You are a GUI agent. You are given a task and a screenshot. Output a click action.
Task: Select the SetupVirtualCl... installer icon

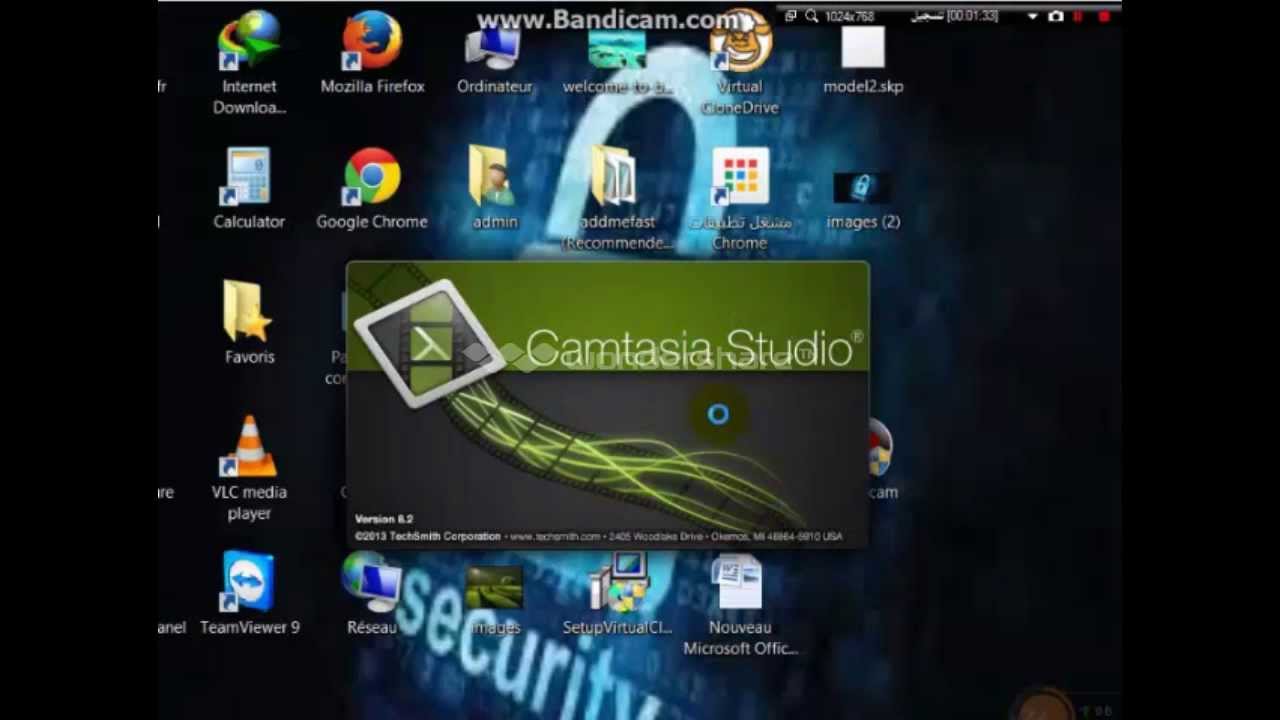tap(617, 592)
